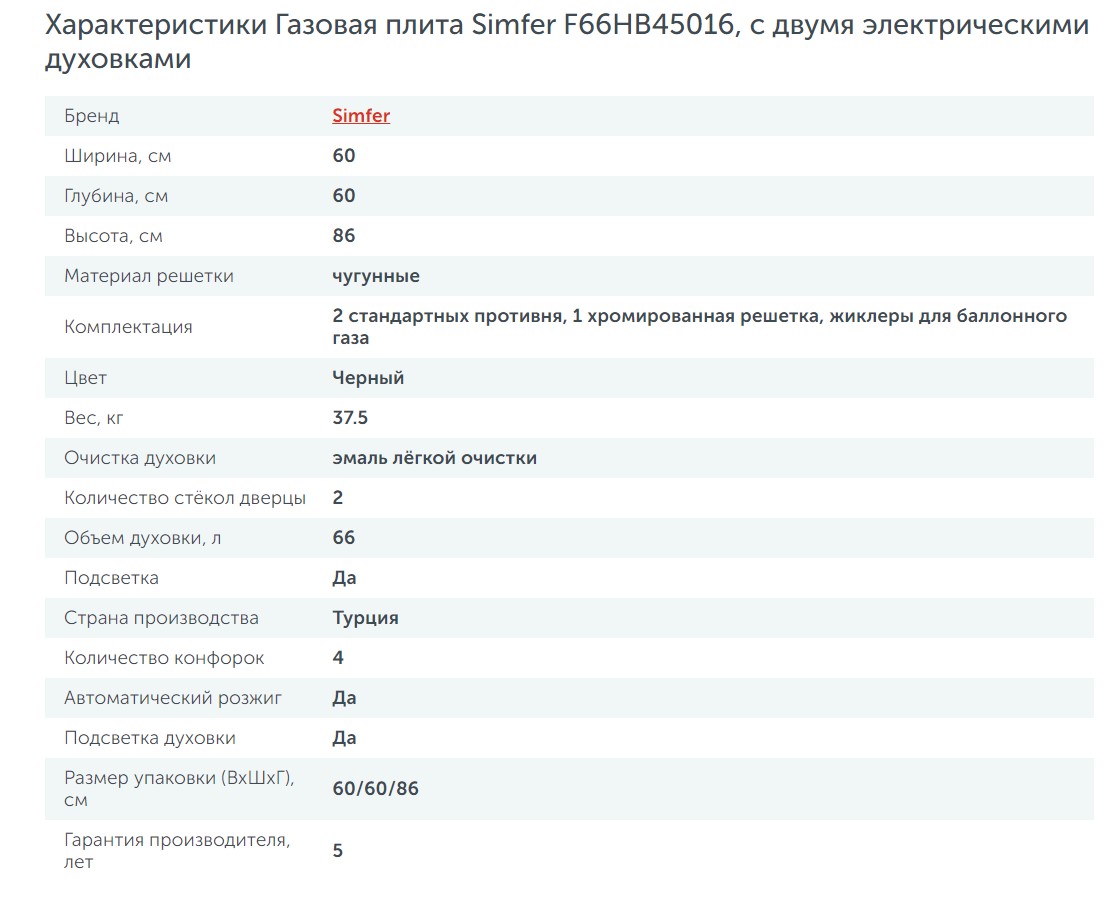Click the "Подсветка духовки" label
The image size is (1103, 908).
point(150,738)
